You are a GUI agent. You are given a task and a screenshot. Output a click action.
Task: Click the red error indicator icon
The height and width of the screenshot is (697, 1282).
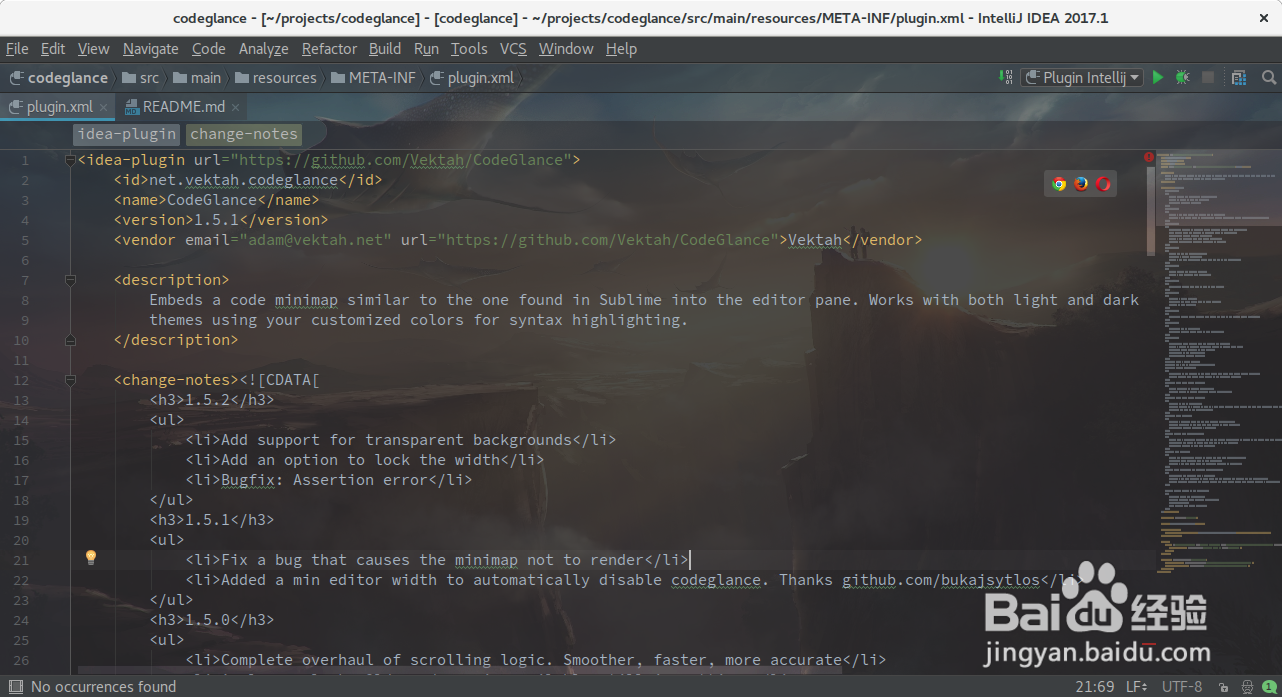(x=1149, y=157)
